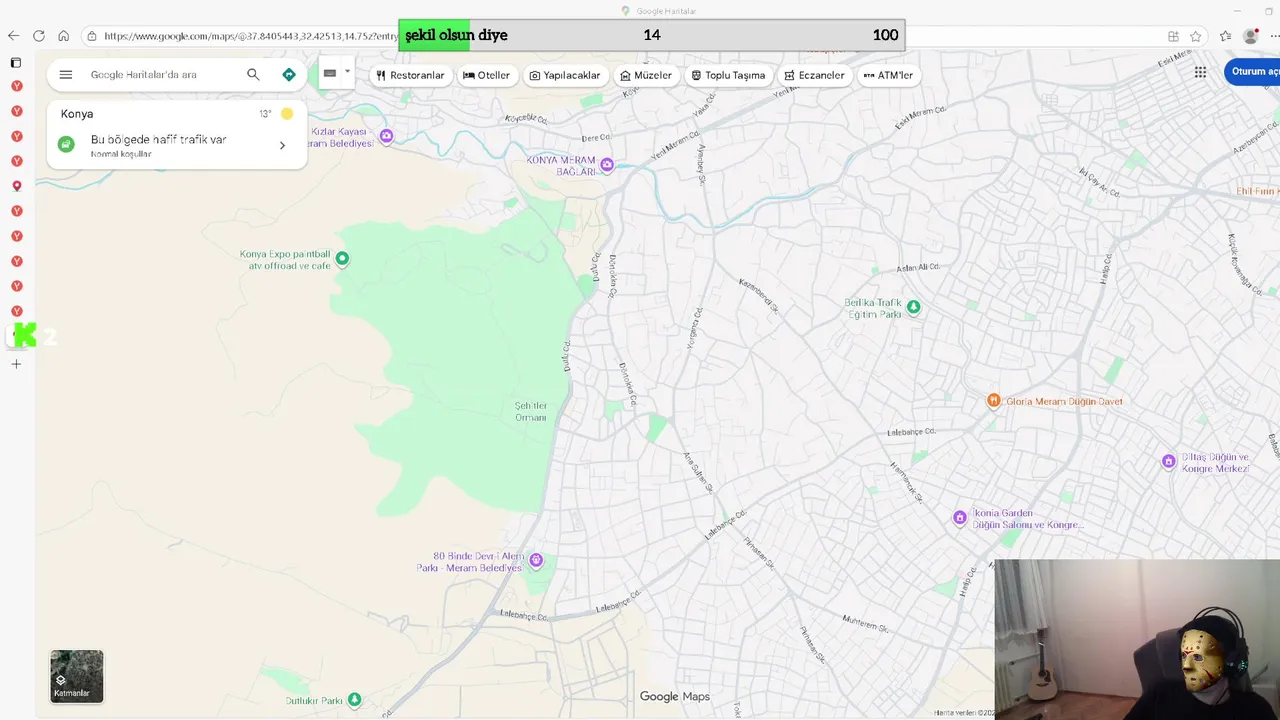This screenshot has width=1280, height=720.
Task: Click the Kızlar Kayası map pin
Action: click(x=386, y=136)
